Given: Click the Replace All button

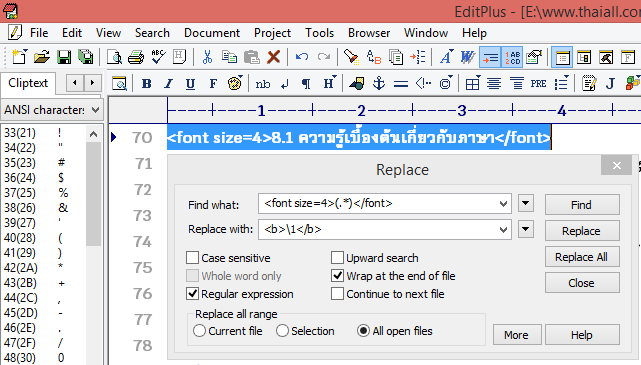Looking at the screenshot, I should pyautogui.click(x=582, y=257).
